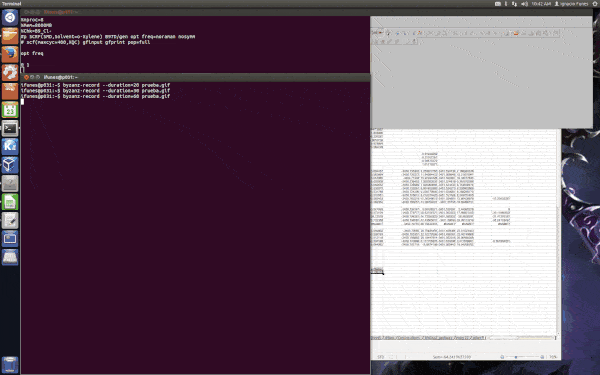Click the opt freq line in upper terminal

32,54
